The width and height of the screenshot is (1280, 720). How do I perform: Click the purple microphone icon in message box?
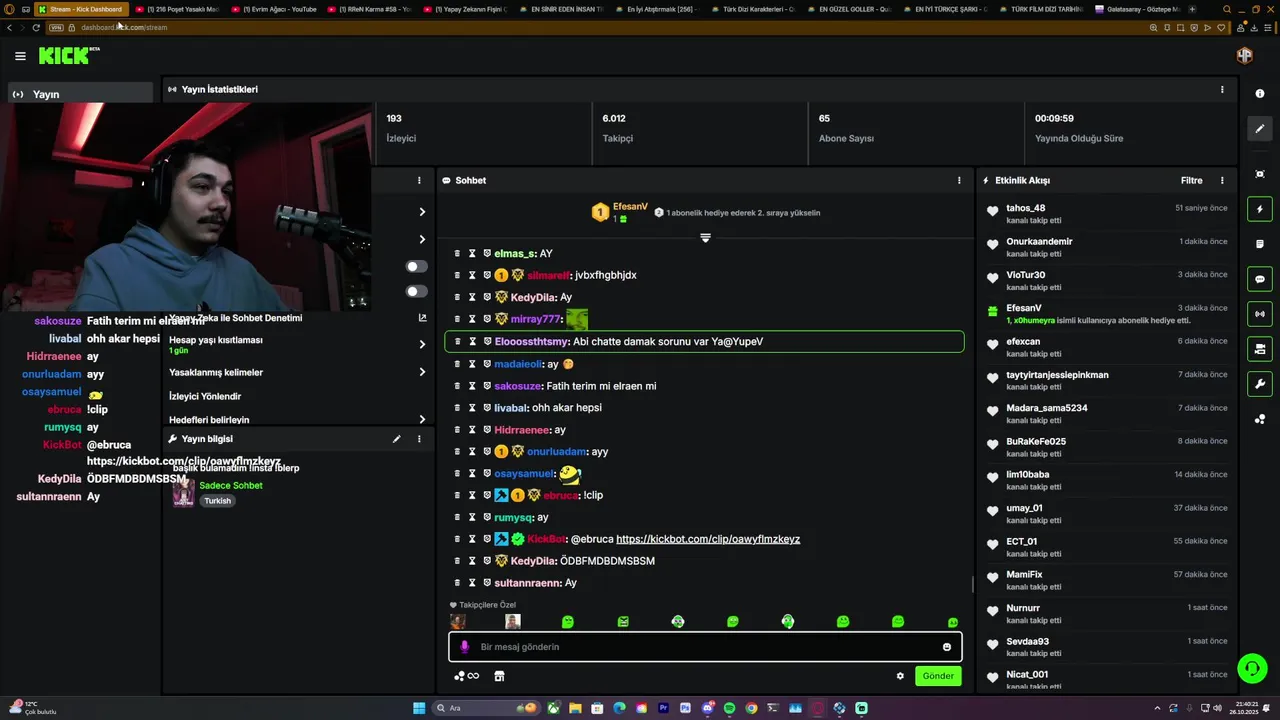tap(464, 647)
